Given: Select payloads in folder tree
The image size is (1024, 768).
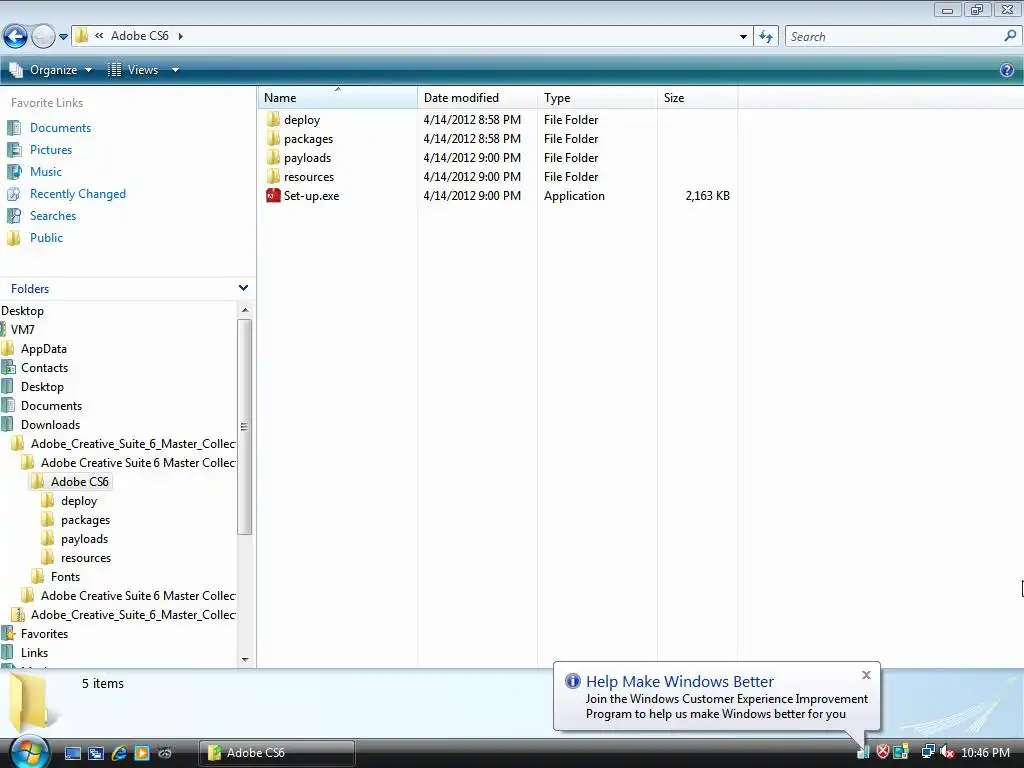Looking at the screenshot, I should 84,539.
